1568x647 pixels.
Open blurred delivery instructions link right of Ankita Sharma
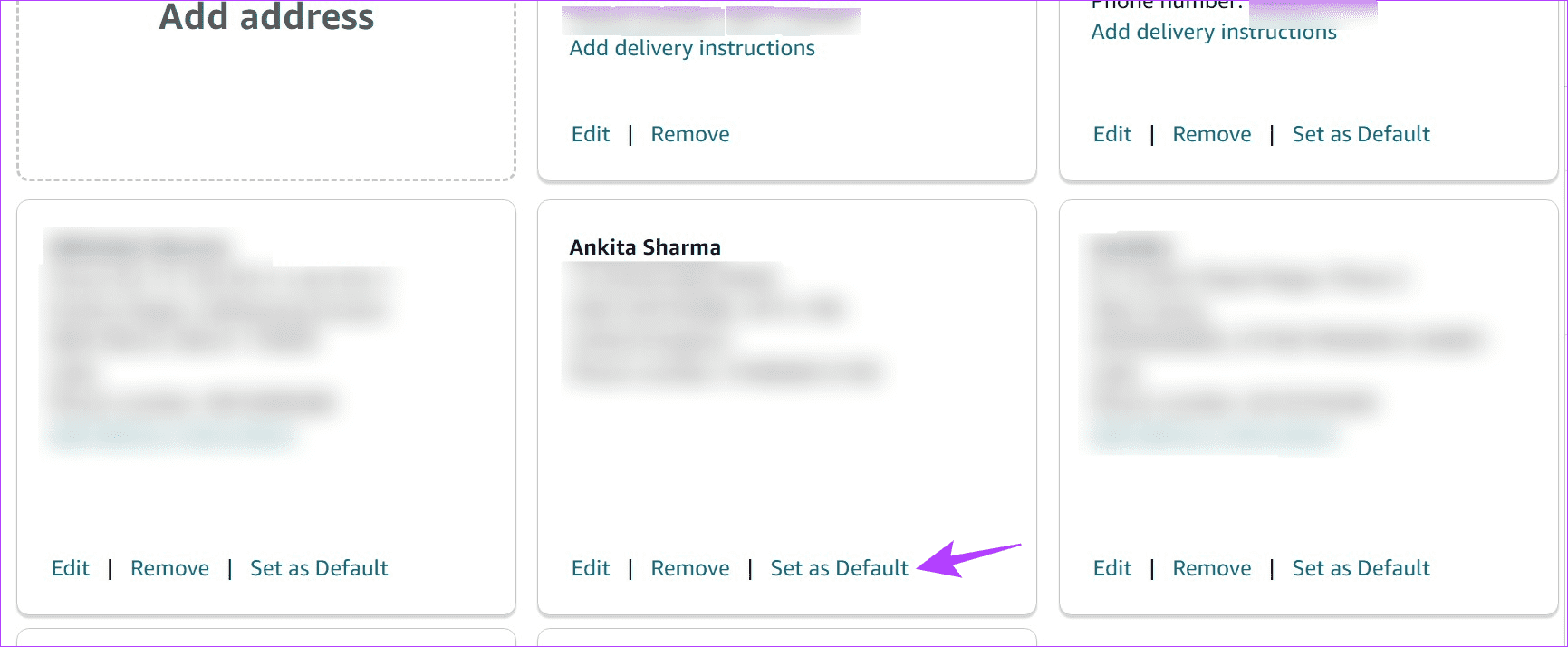pyautogui.click(x=1214, y=436)
